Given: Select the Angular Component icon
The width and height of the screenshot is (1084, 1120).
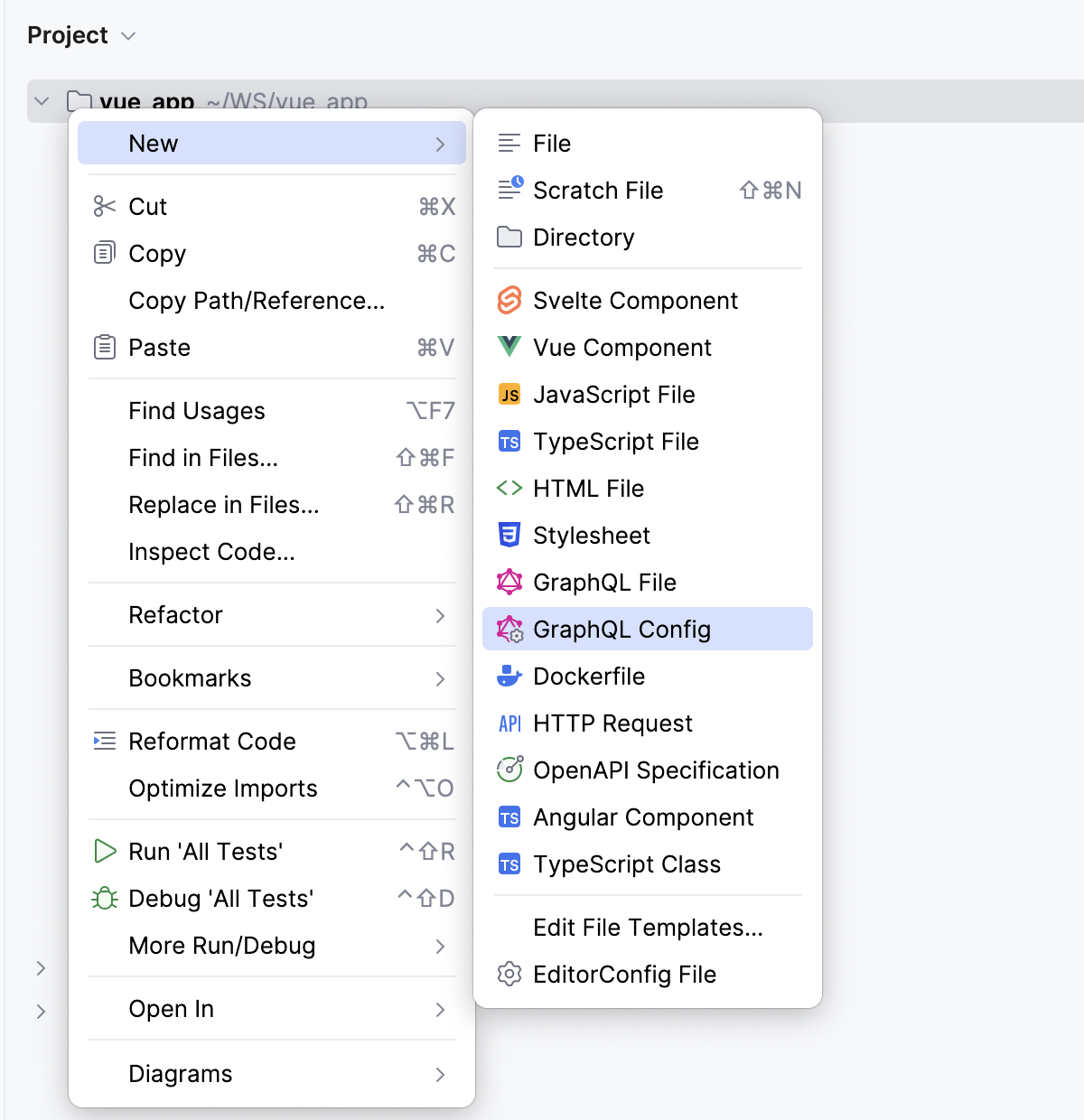Looking at the screenshot, I should coord(509,817).
